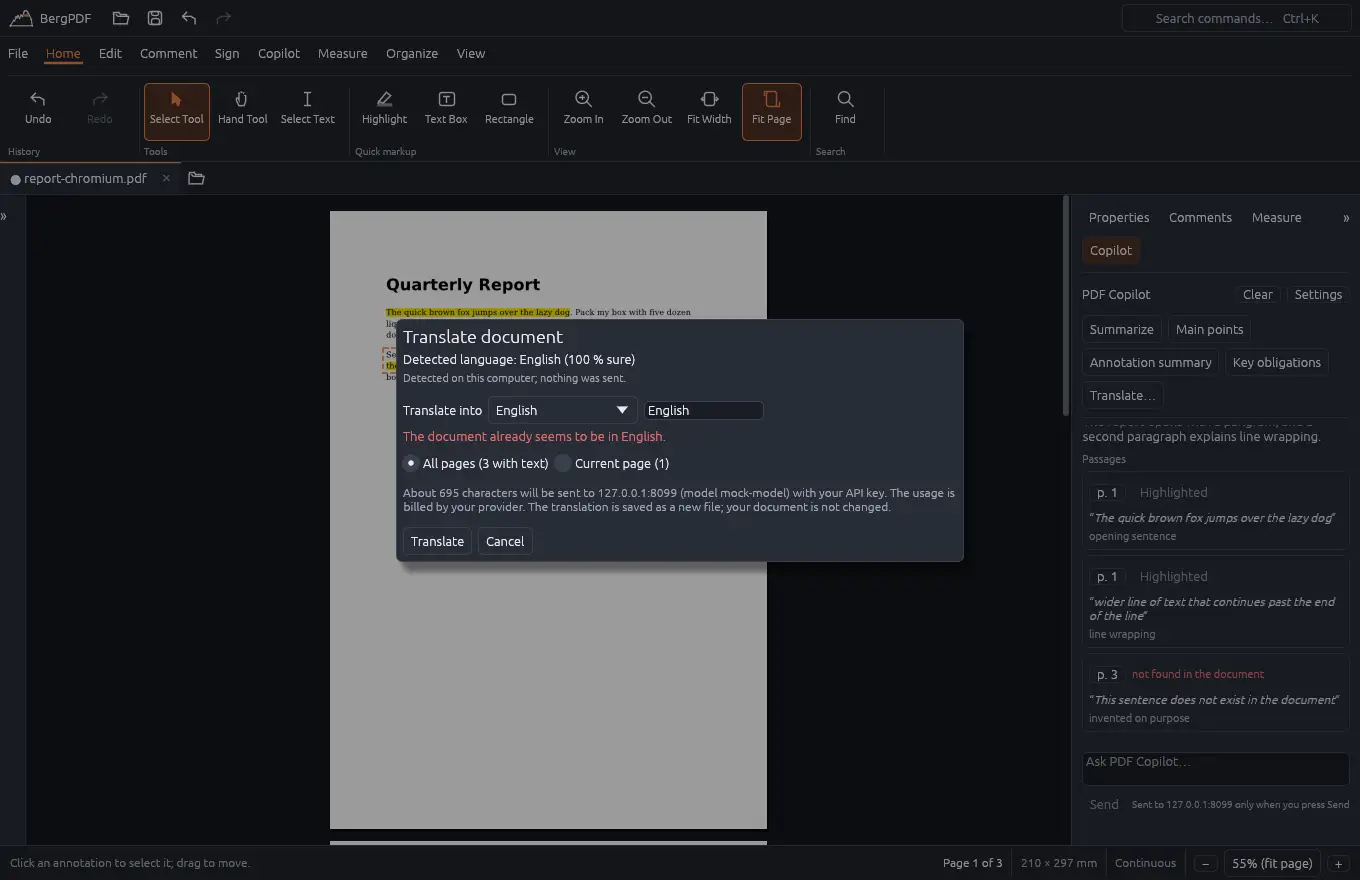
Task: Click the Summarize copilot button
Action: (1121, 329)
